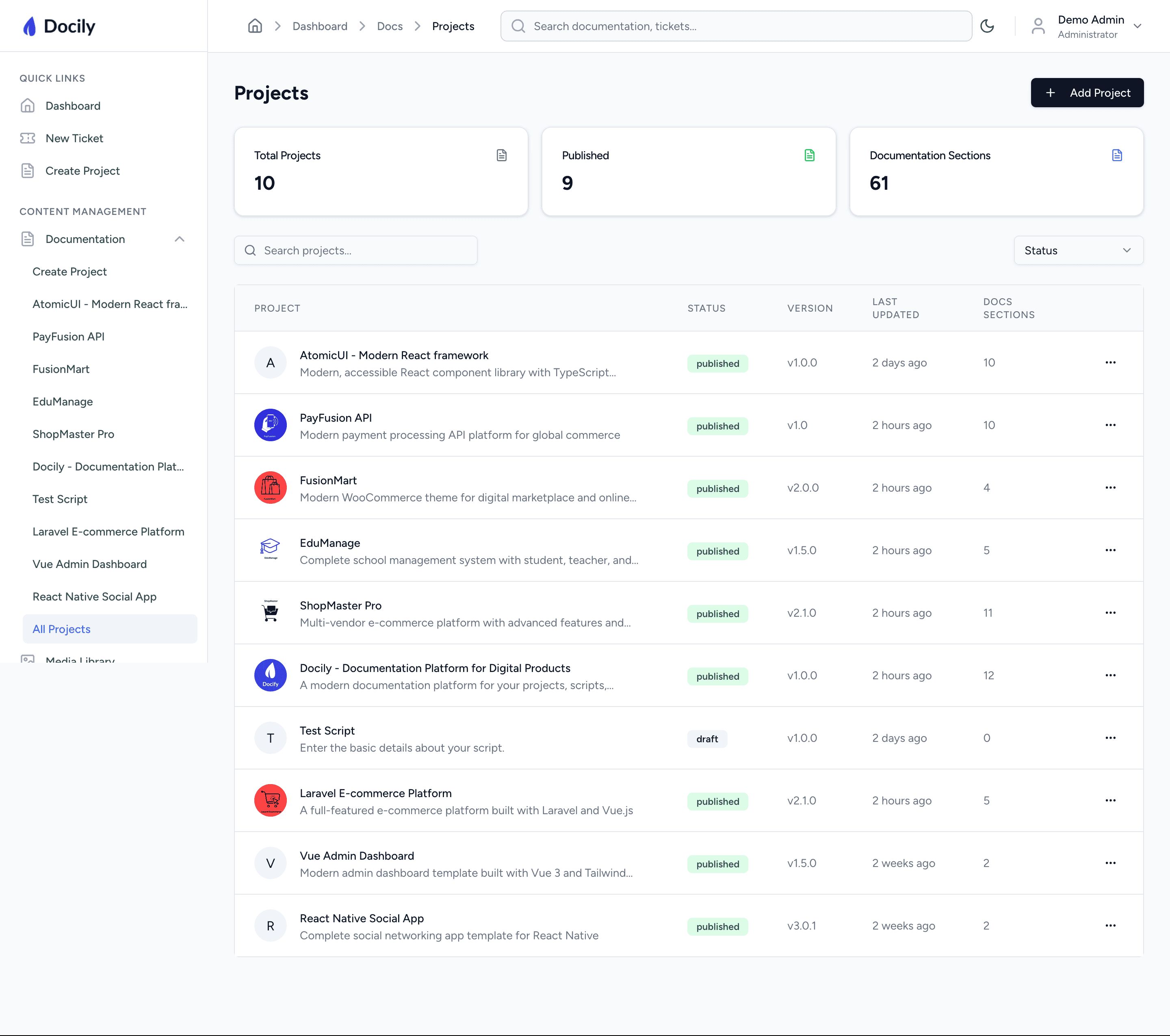Open actions menu for FusionMart row
Screen dimensions: 1170x1036
pyautogui.click(x=1110, y=488)
